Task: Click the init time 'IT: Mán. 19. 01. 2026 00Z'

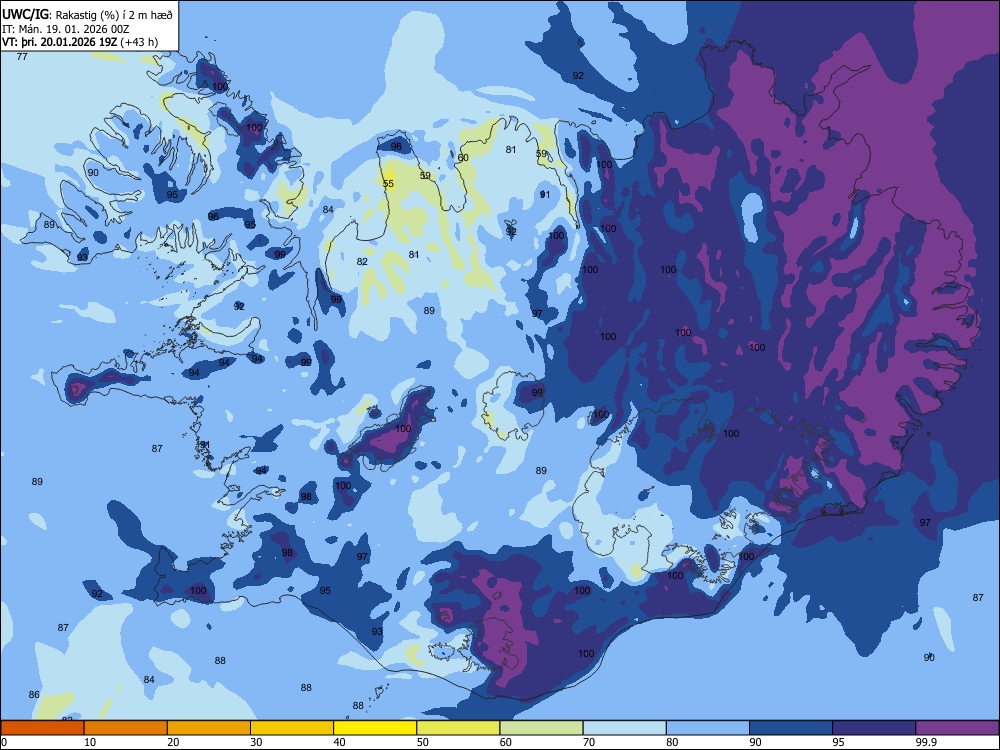Action: coord(65,29)
